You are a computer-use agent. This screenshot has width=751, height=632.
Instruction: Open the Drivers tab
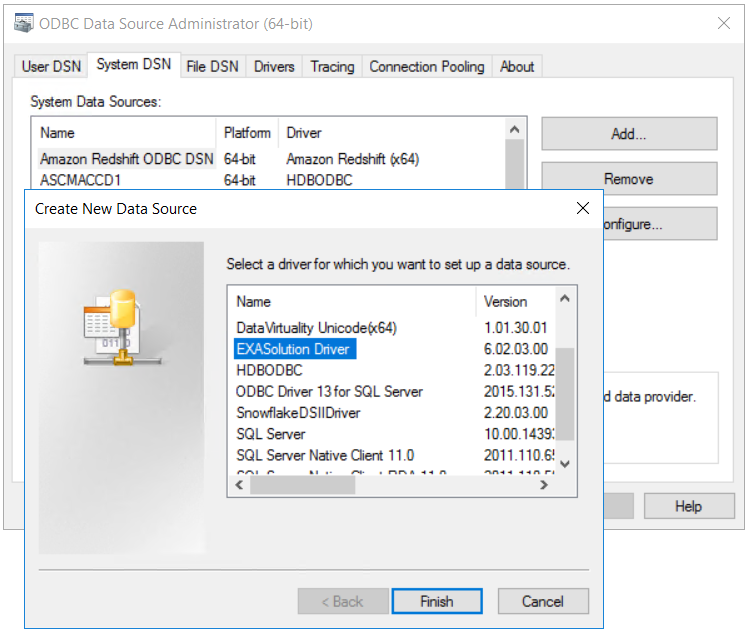point(274,66)
